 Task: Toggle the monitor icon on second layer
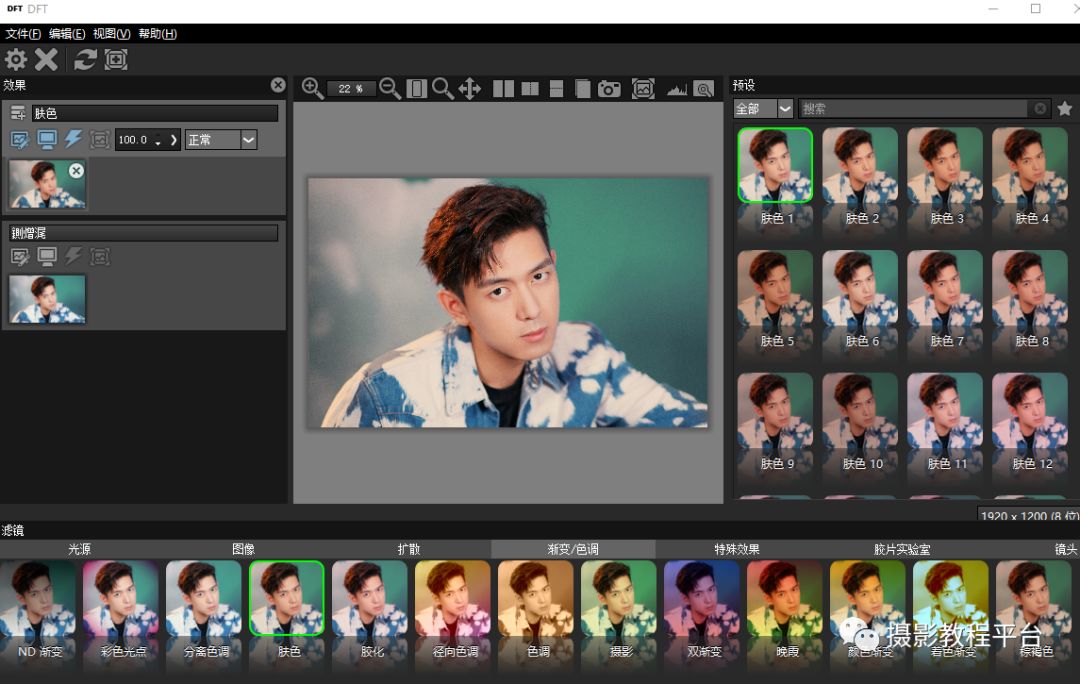(x=47, y=257)
